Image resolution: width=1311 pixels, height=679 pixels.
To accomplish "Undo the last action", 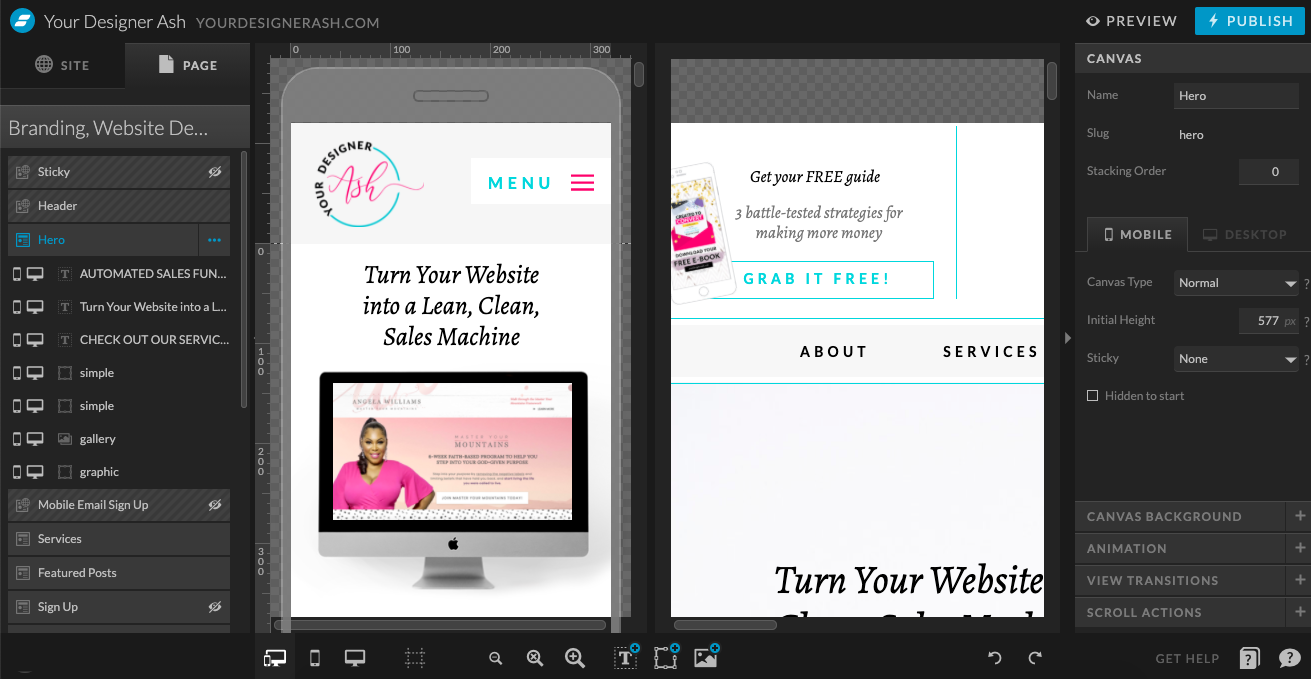I will [995, 658].
